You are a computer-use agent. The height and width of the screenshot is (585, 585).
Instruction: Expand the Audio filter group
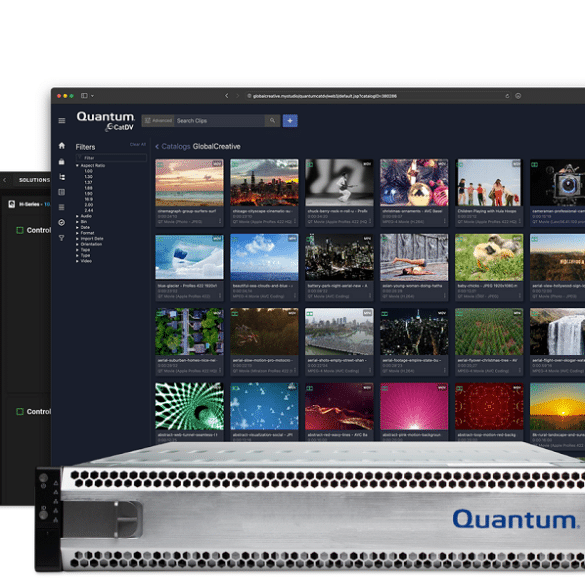pos(78,216)
